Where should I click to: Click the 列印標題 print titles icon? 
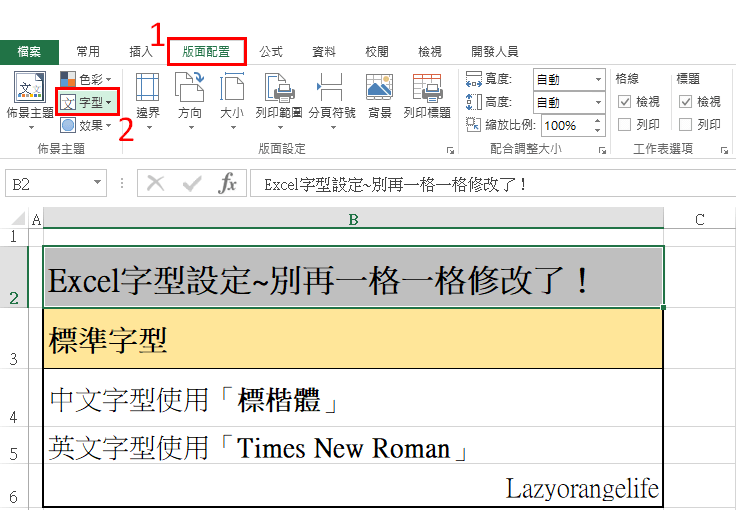pos(427,97)
